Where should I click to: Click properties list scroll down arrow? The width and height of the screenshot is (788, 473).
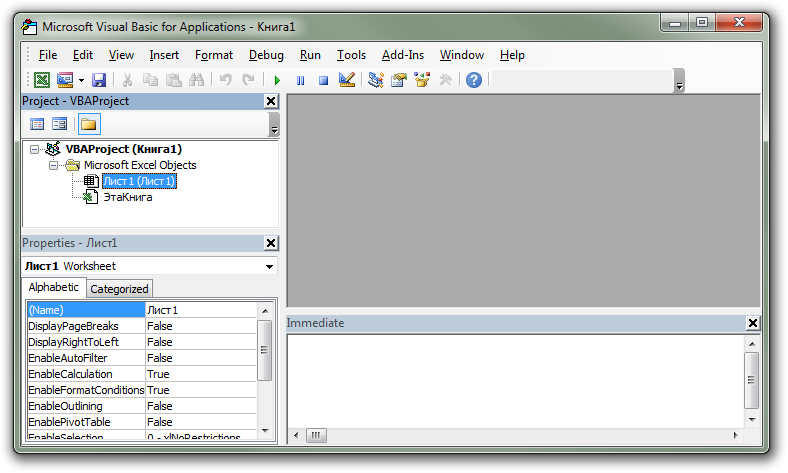[265, 431]
